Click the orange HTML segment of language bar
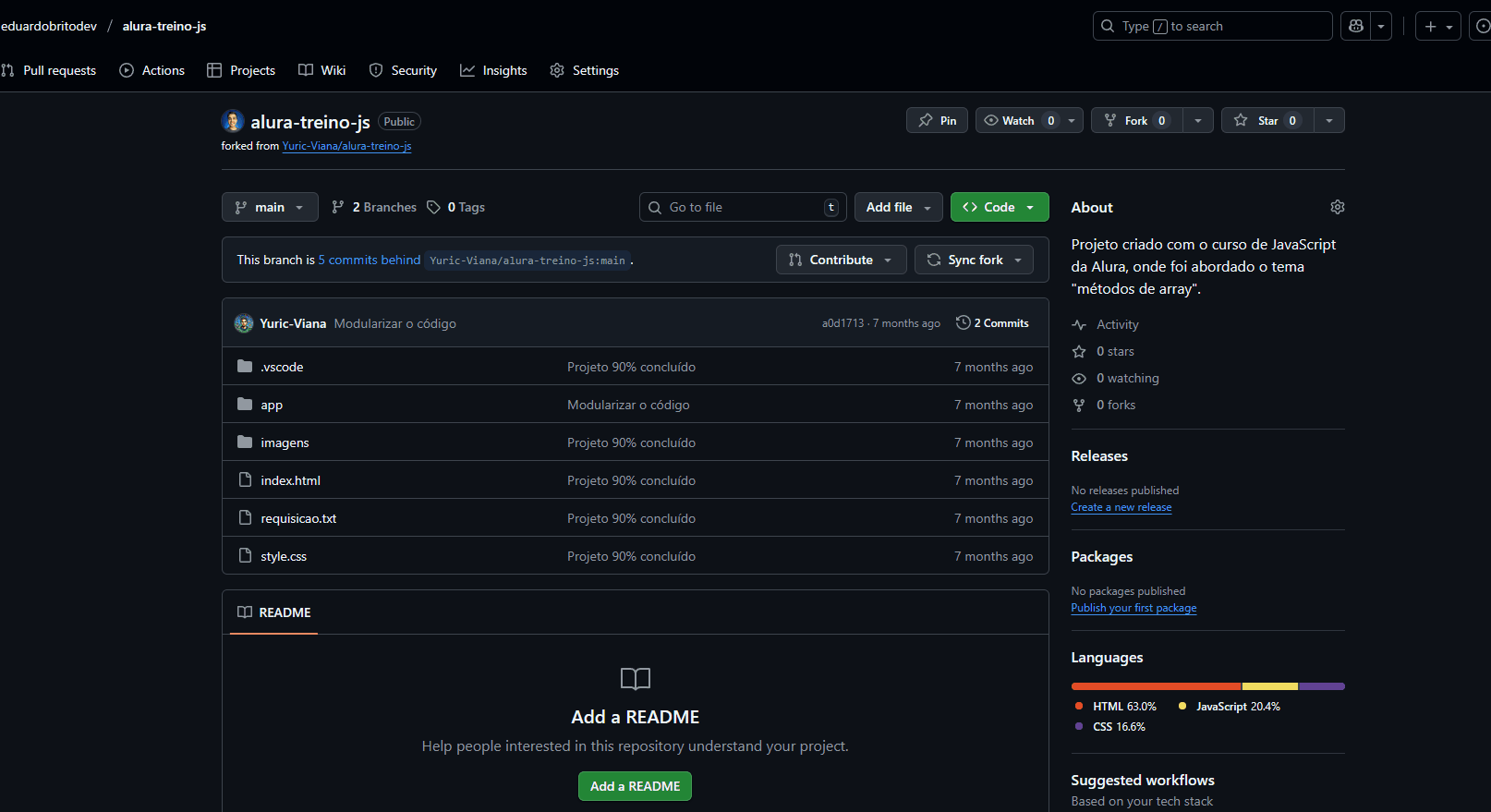 click(x=1157, y=686)
